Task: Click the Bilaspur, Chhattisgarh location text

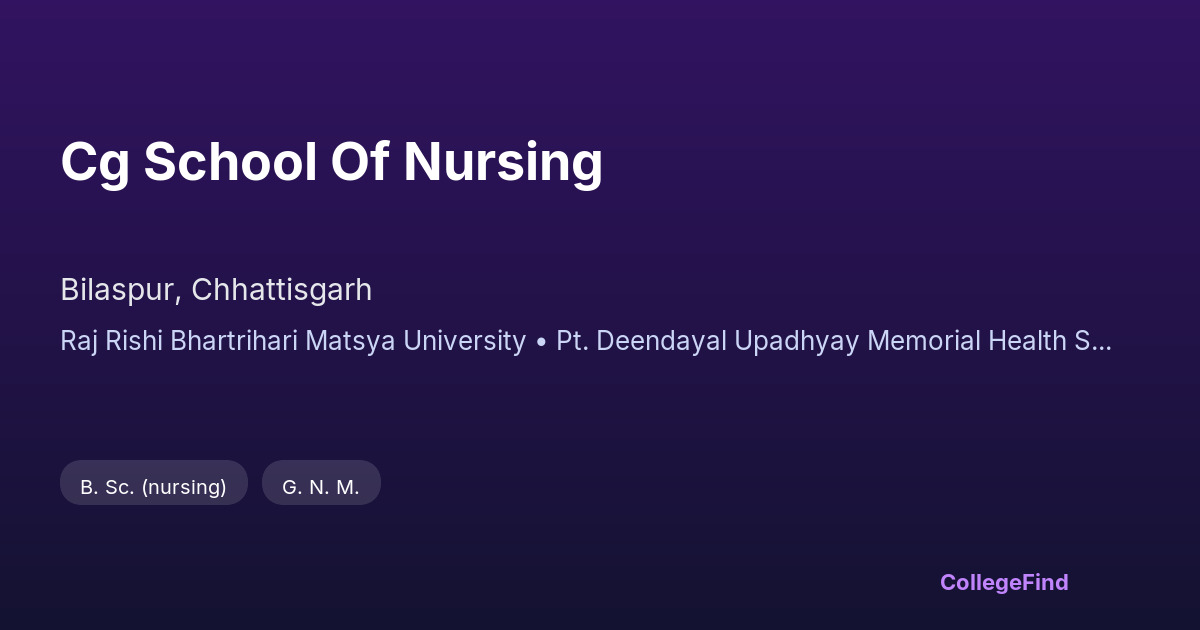Action: [216, 290]
